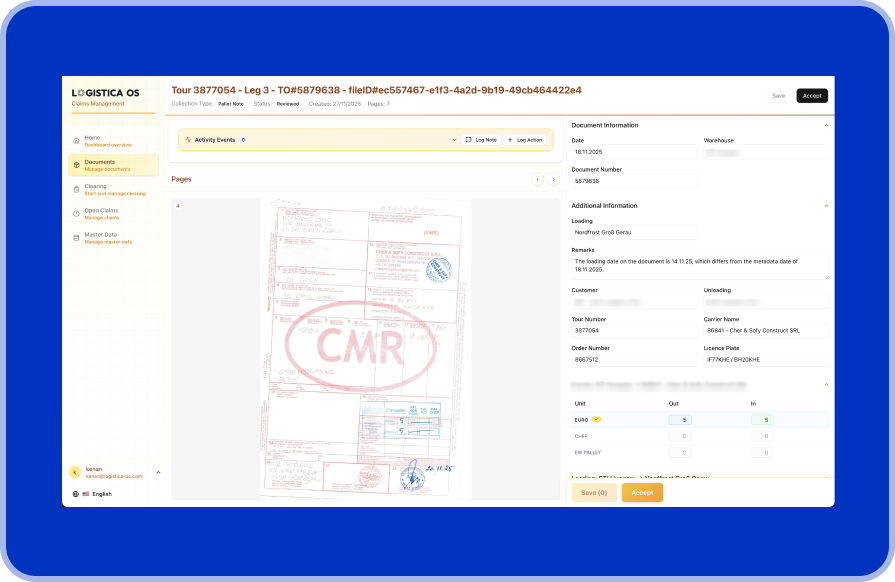Open the Home menu item
This screenshot has height=582, width=895.
tap(113, 141)
